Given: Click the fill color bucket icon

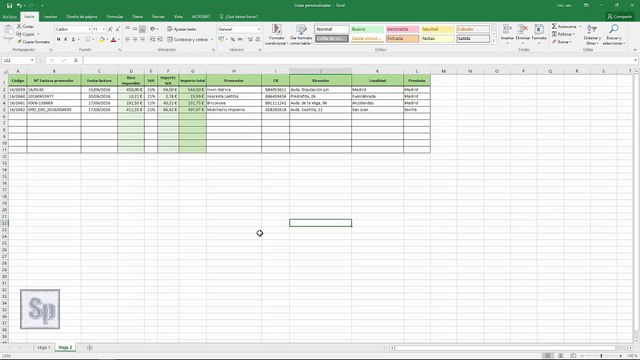Looking at the screenshot, I should click(x=102, y=40).
